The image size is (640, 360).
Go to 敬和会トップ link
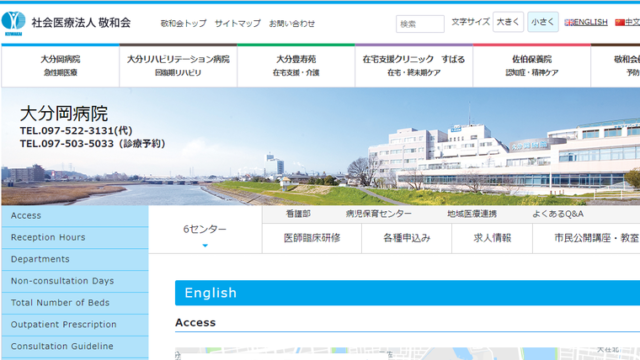click(184, 23)
